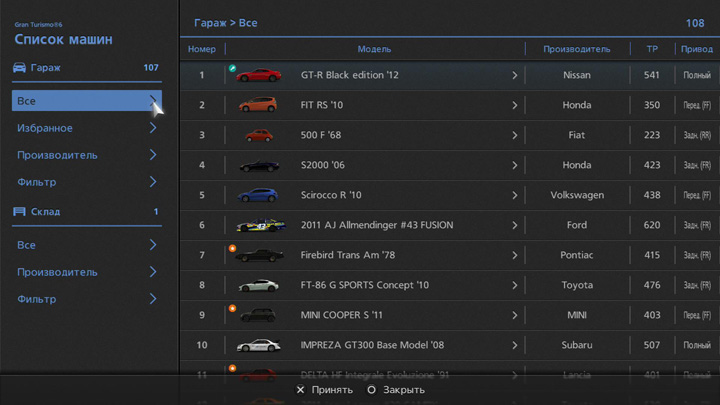Select the orange FIT RS '10 car icon
Image resolution: width=720 pixels, height=405 pixels.
point(258,105)
